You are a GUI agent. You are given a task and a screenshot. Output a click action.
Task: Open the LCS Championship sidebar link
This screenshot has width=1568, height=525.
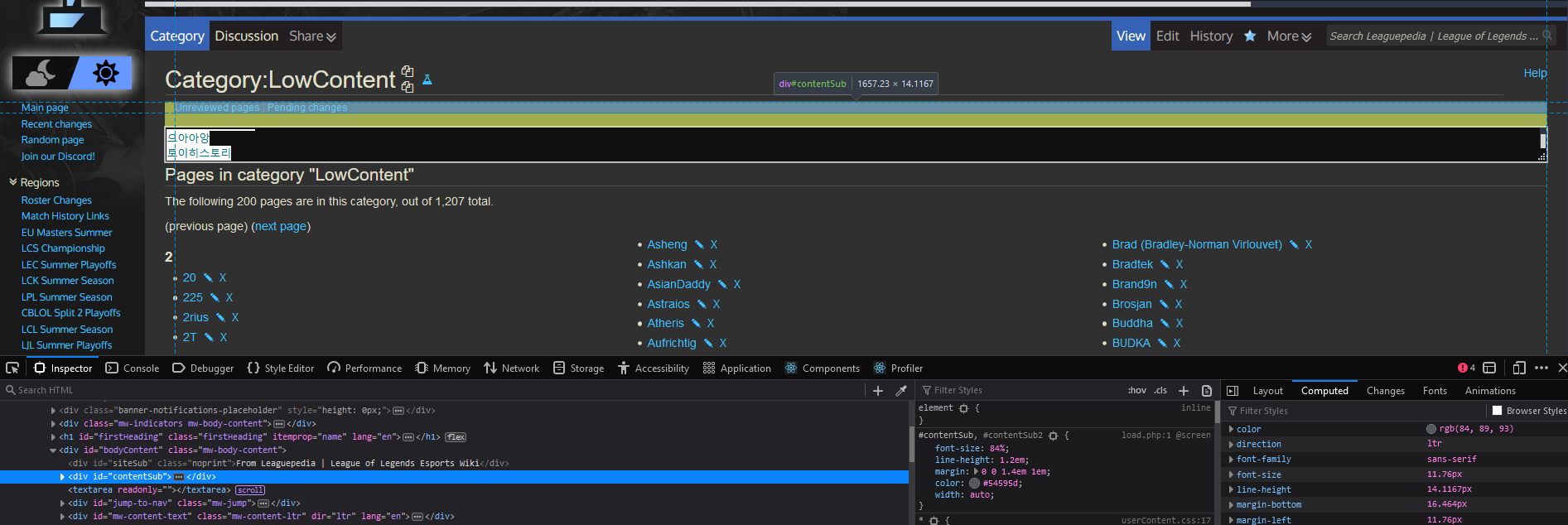[x=63, y=248]
